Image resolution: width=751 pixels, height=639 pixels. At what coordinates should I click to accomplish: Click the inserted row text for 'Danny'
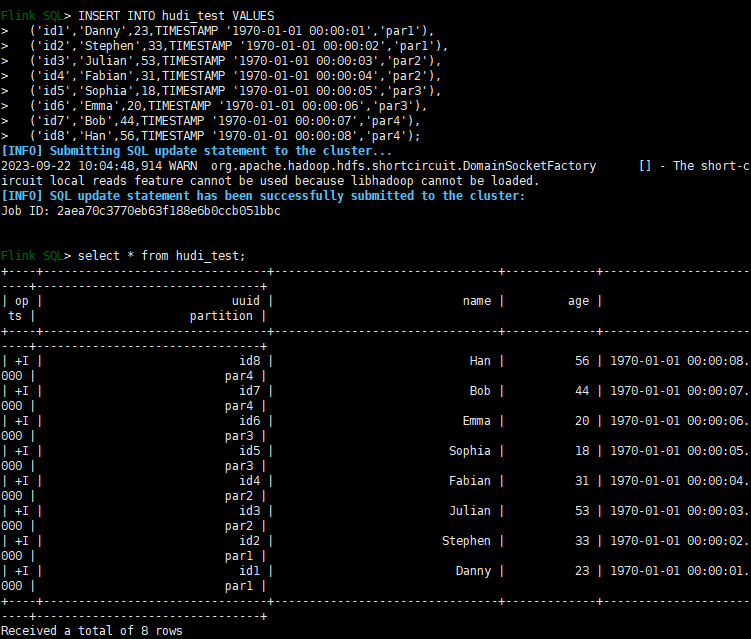(232, 31)
